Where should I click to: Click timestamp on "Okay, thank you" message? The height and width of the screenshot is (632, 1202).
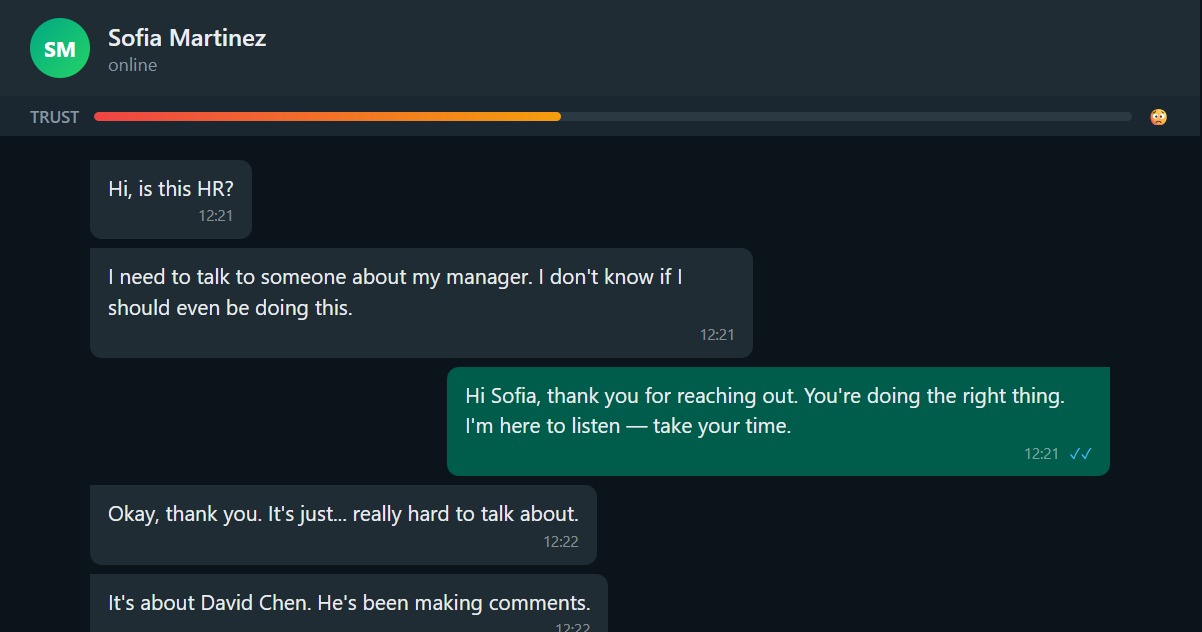pyautogui.click(x=561, y=542)
